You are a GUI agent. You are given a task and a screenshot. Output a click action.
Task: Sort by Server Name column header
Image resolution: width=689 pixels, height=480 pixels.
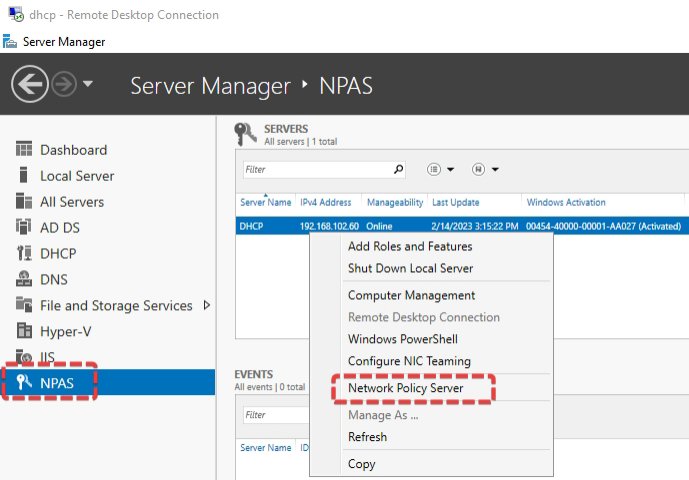265,202
